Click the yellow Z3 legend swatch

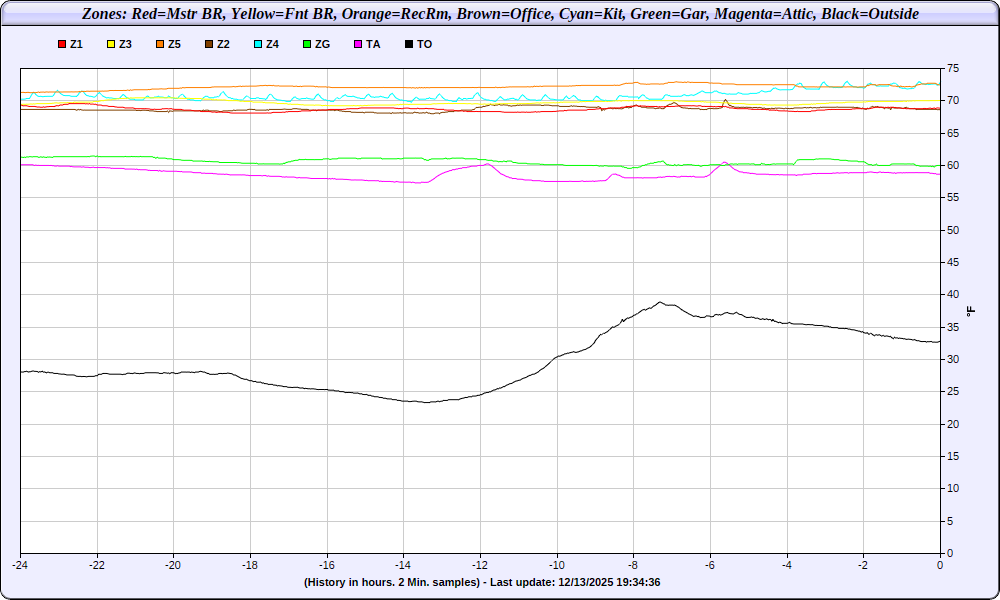pyautogui.click(x=111, y=45)
